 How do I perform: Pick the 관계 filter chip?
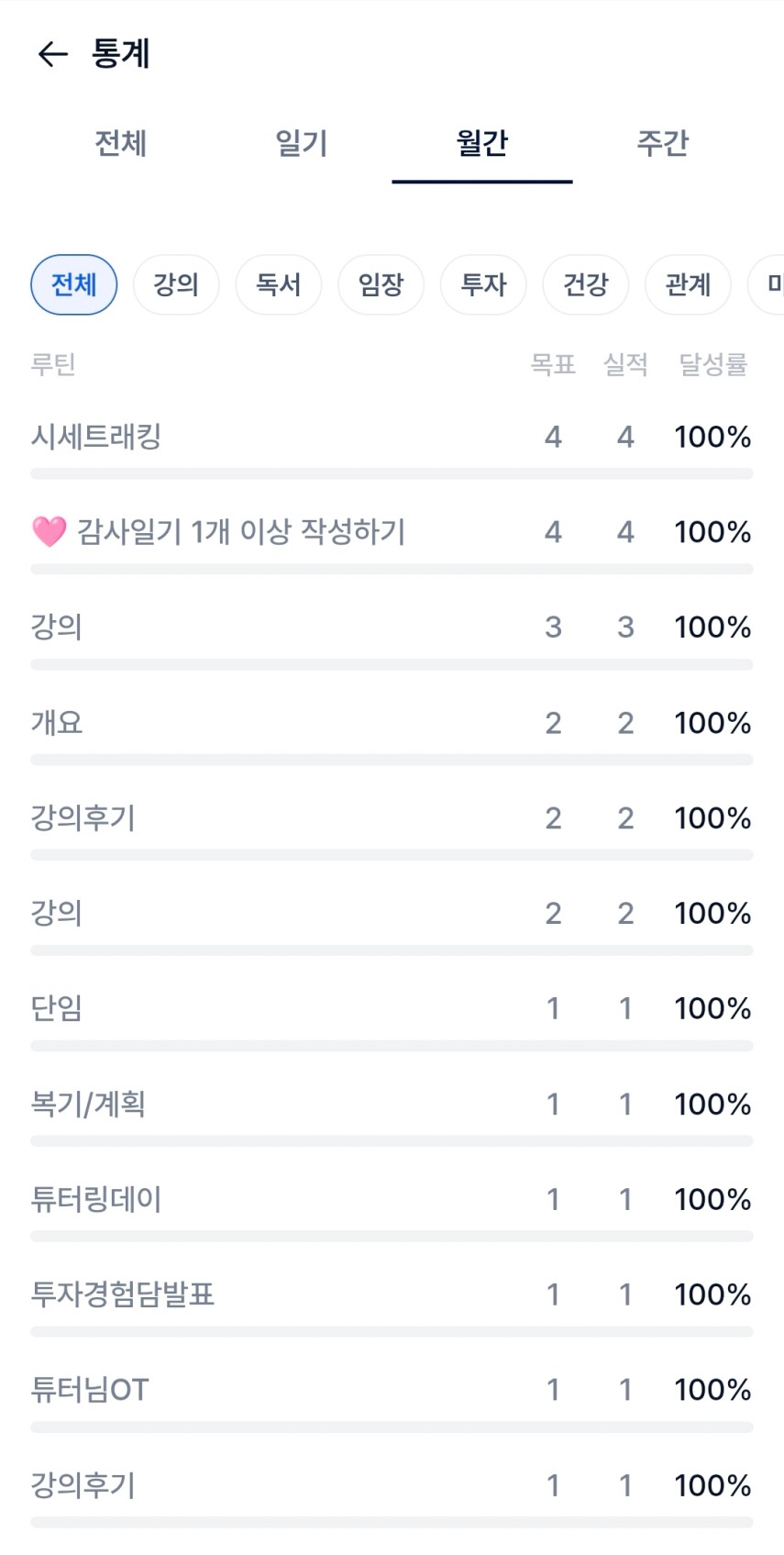point(688,284)
